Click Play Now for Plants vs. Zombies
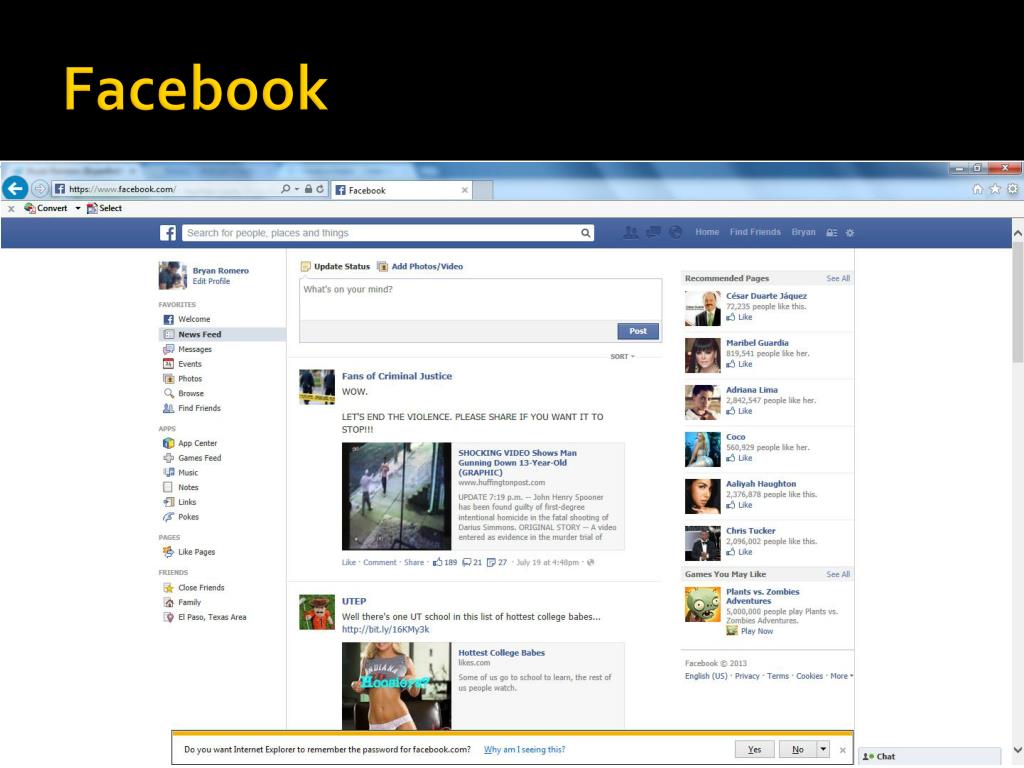 pos(750,632)
